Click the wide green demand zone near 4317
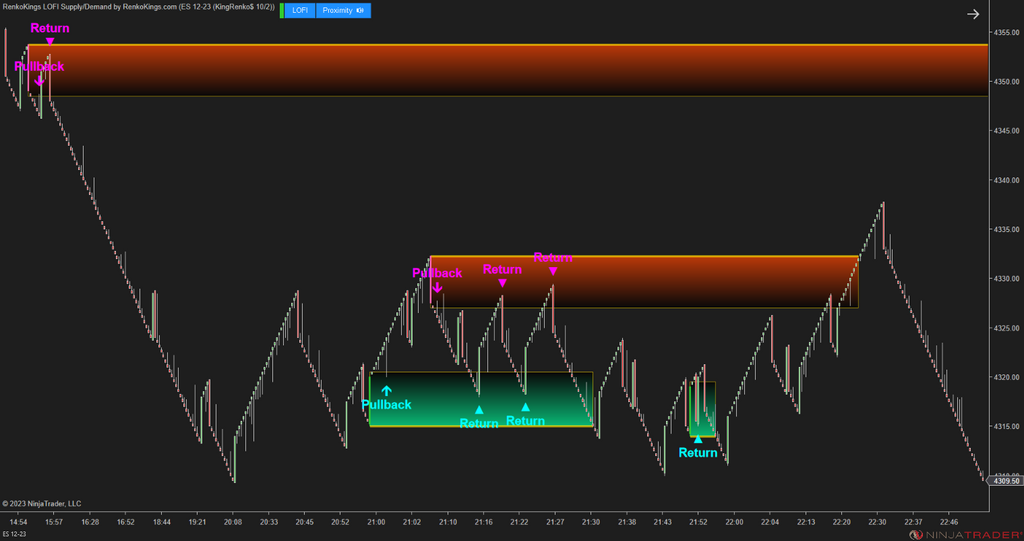 [x=481, y=399]
